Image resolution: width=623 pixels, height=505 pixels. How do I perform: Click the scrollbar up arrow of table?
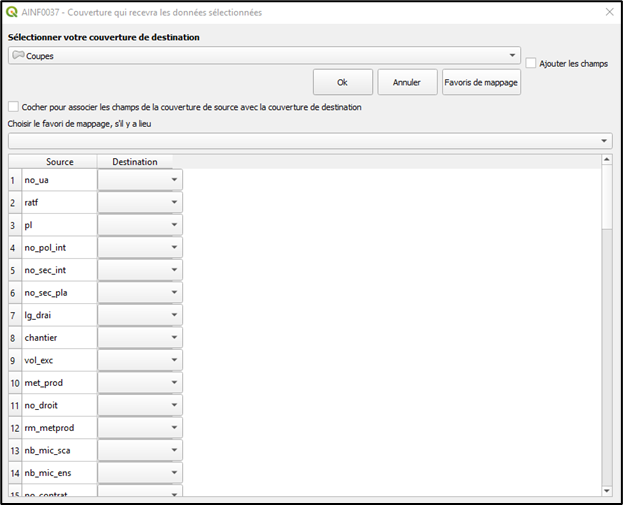pos(606,160)
